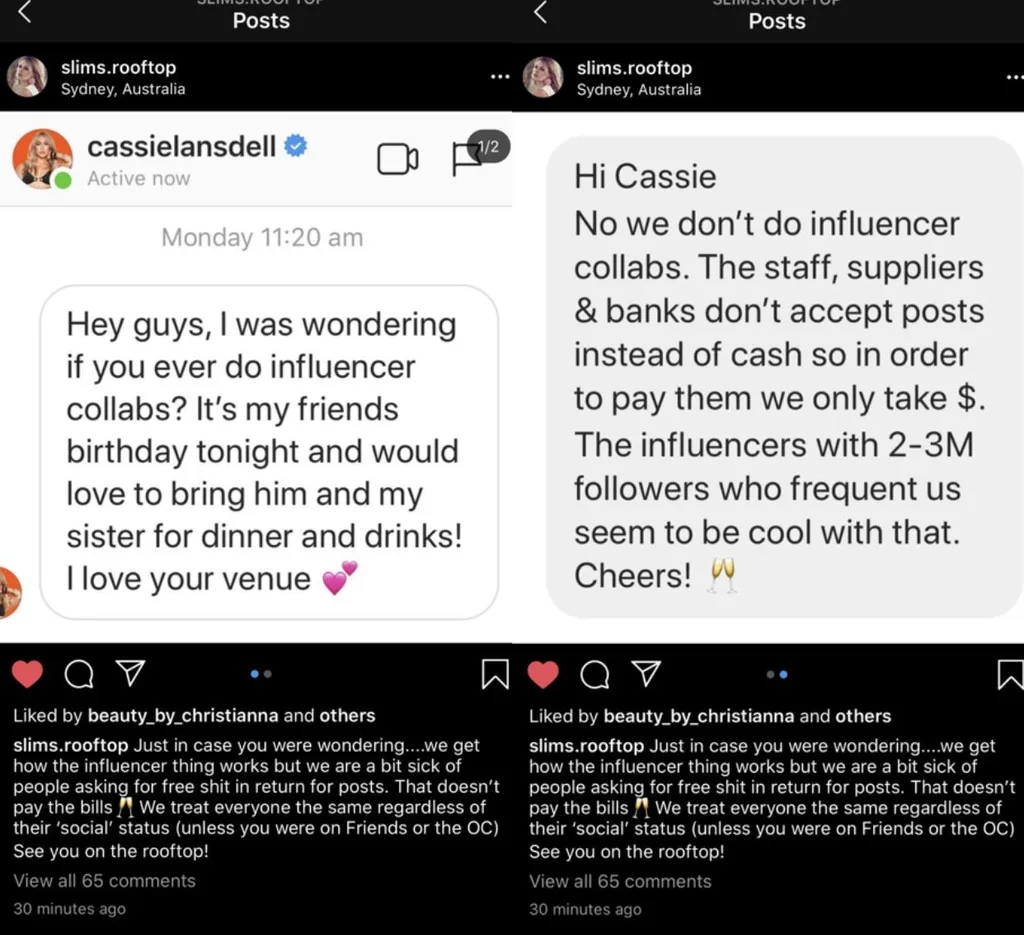Screen dimensions: 1024x935
Task: Start video call with cassielansdell
Action: [x=397, y=159]
